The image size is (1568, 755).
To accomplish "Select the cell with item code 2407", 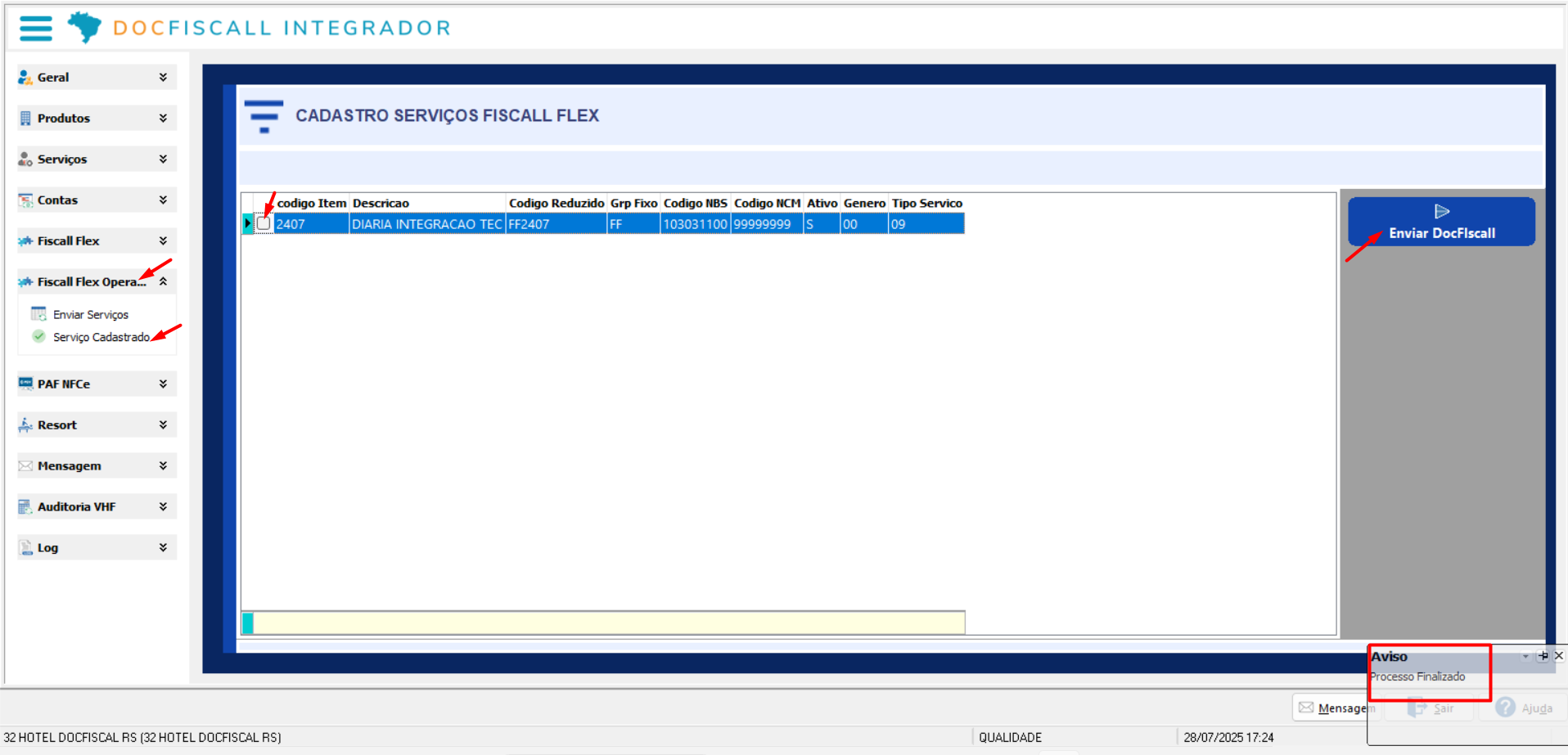I will (312, 224).
